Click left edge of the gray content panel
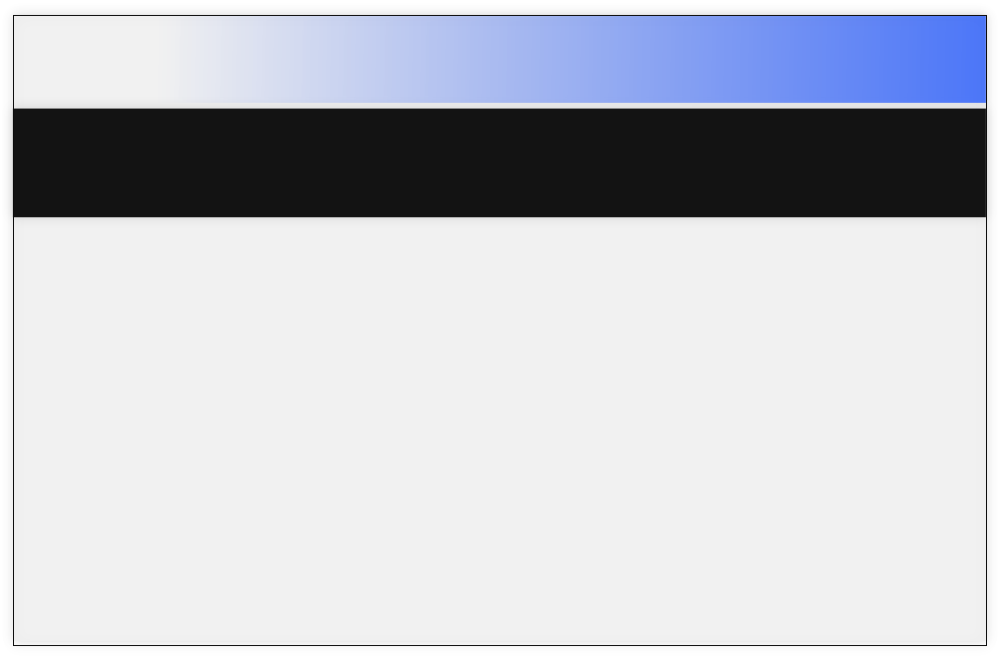This screenshot has height=662, width=1000. pyautogui.click(x=17, y=430)
